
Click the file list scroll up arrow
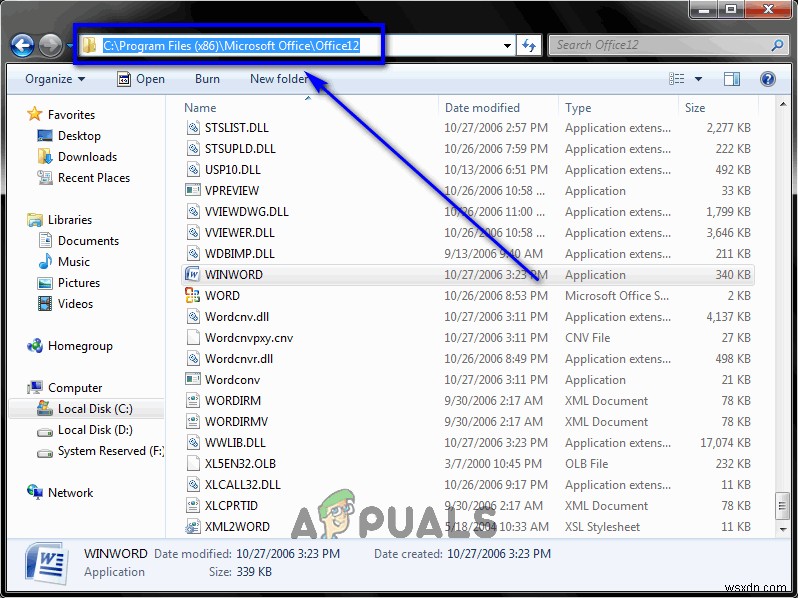click(x=783, y=104)
